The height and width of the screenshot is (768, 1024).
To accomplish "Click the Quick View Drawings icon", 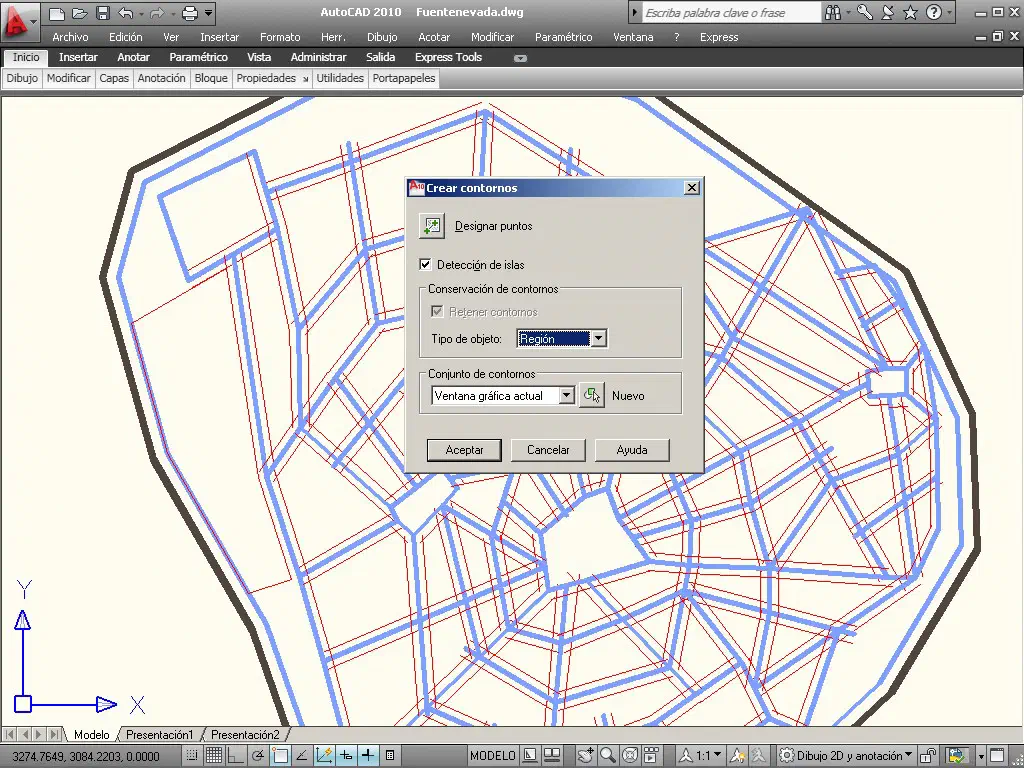I will (552, 756).
